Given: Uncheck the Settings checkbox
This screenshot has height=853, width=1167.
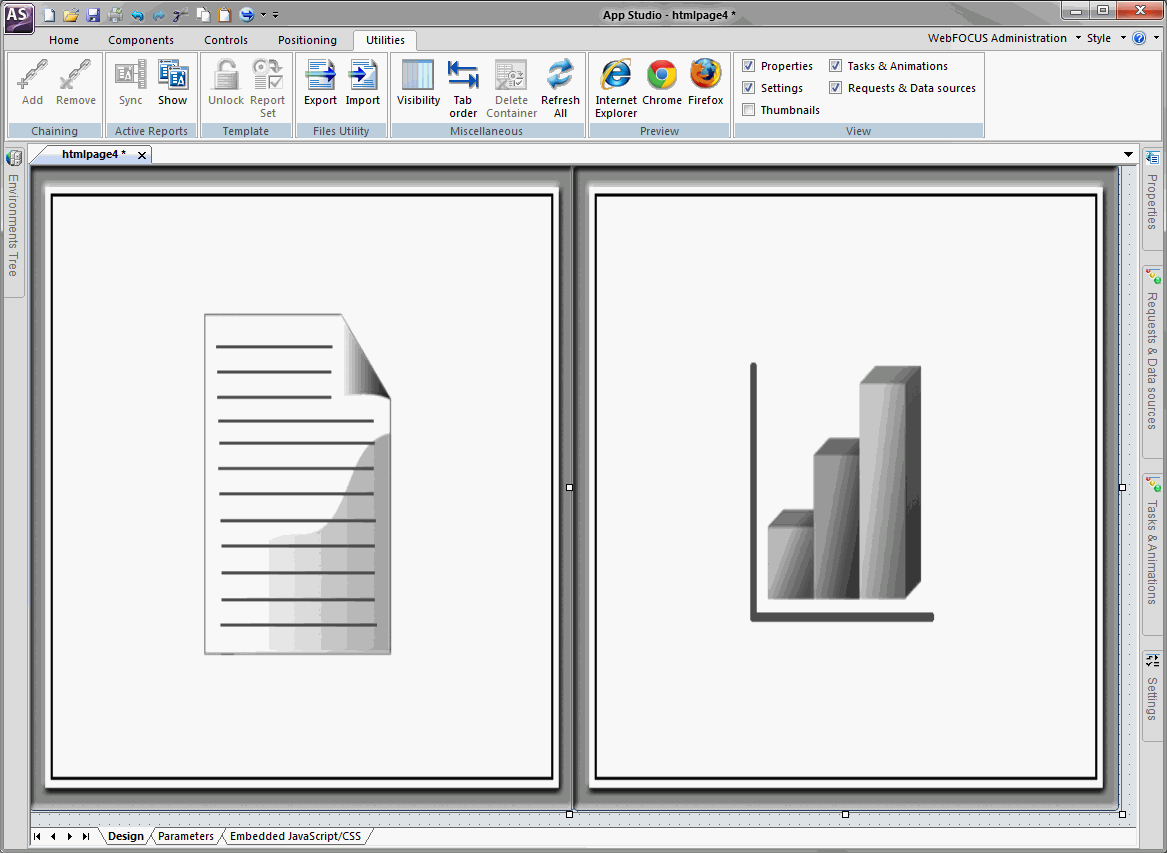Looking at the screenshot, I should 749,88.
